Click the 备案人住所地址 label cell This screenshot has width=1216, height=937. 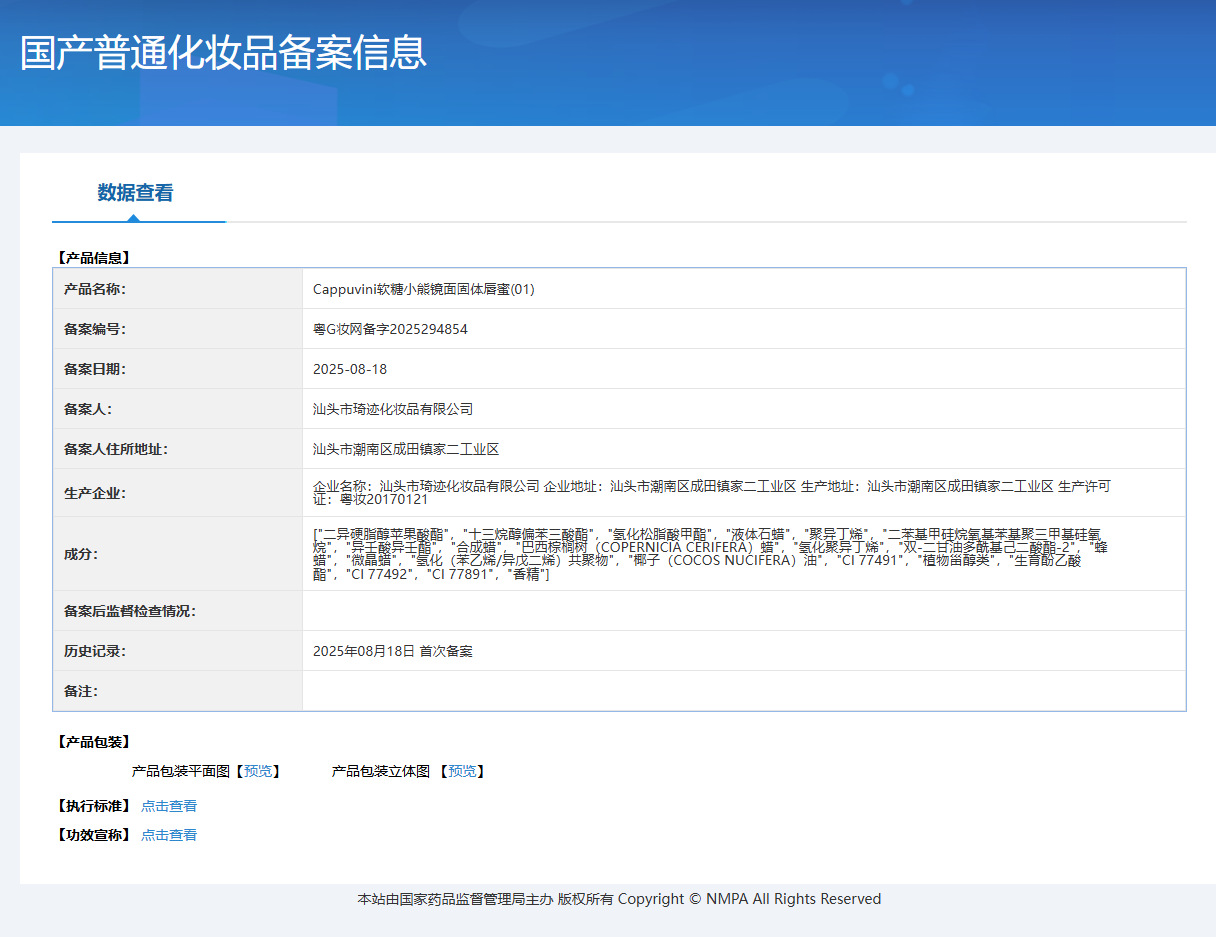178,449
